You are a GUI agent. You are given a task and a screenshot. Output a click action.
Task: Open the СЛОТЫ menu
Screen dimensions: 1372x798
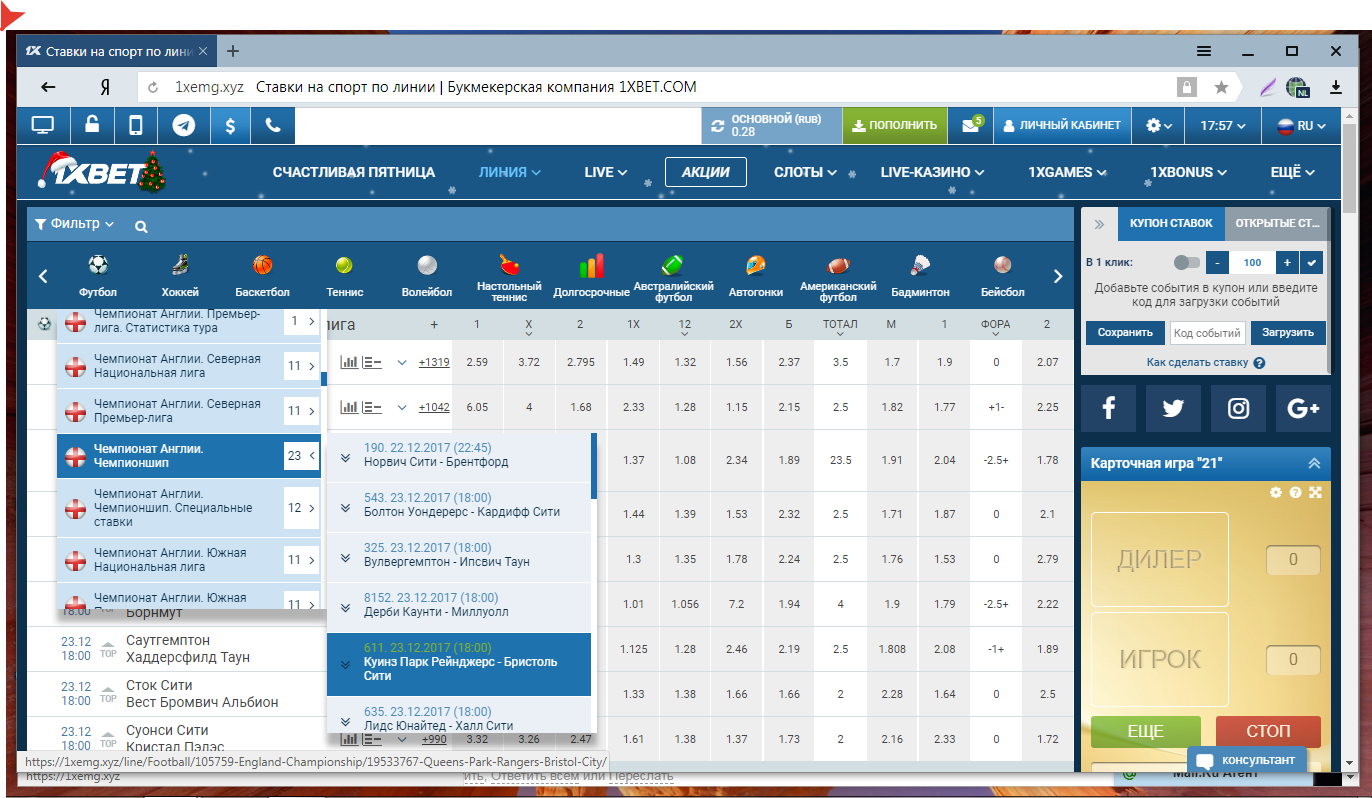[805, 172]
